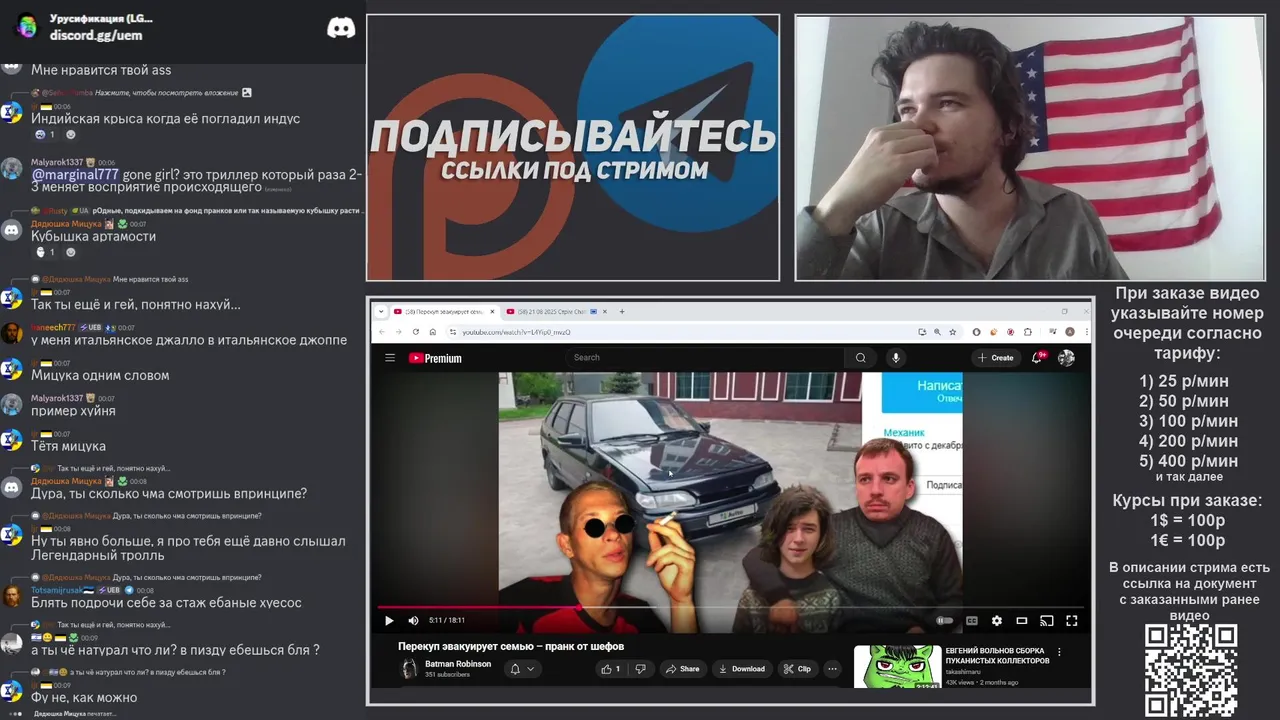The height and width of the screenshot is (720, 1280).
Task: Open a new browser tab
Action: [x=622, y=311]
